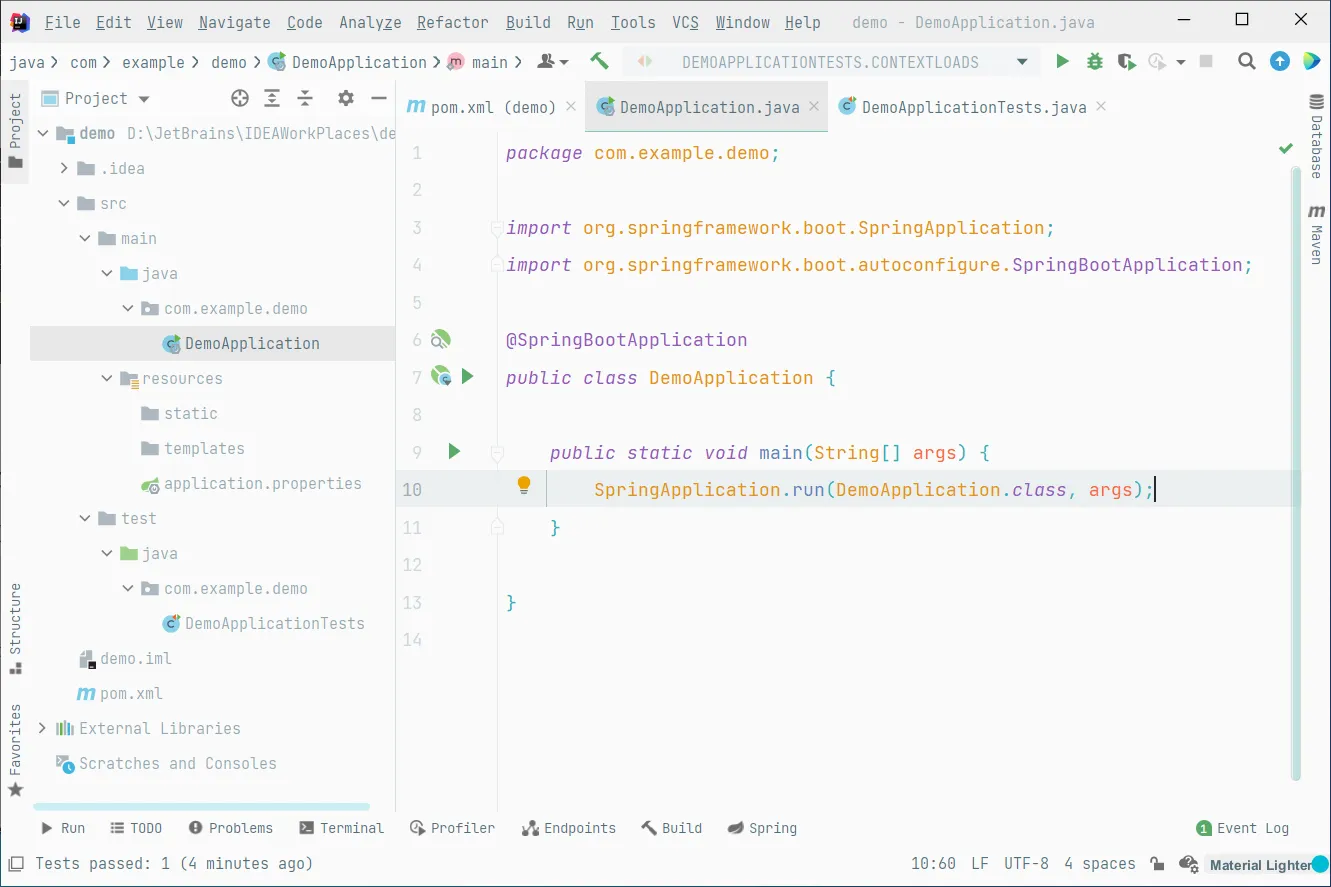
Task: Click the yellow intention lightbulb on line 10
Action: point(523,487)
